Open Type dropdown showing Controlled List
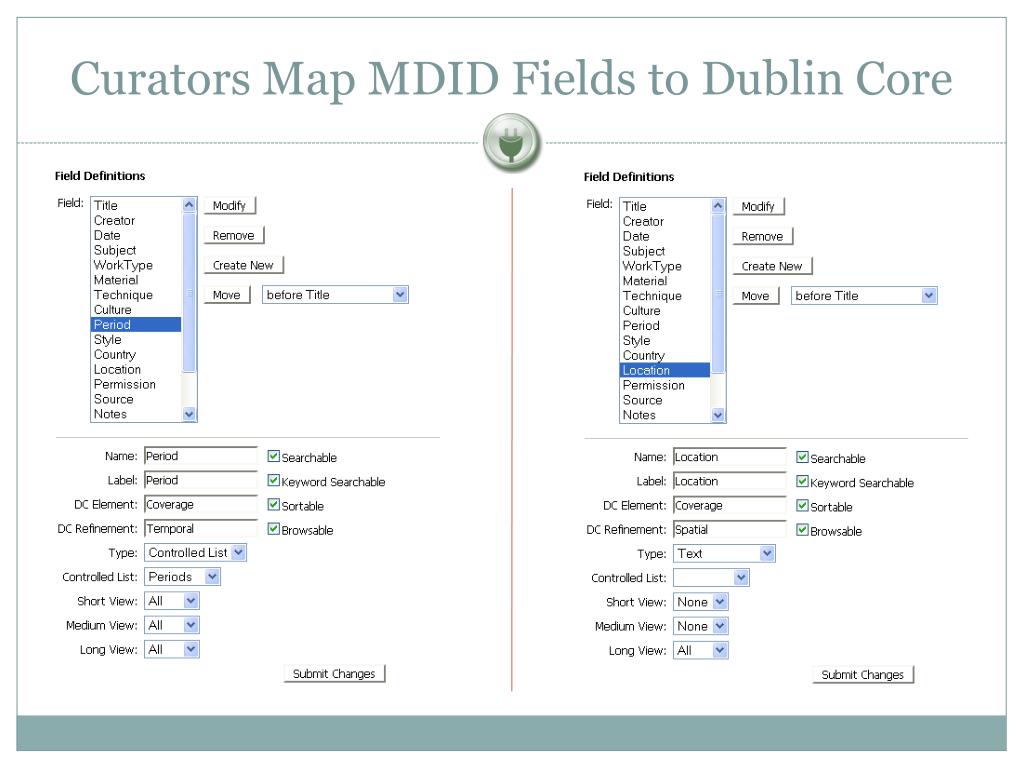The width and height of the screenshot is (1024, 768). tap(195, 552)
